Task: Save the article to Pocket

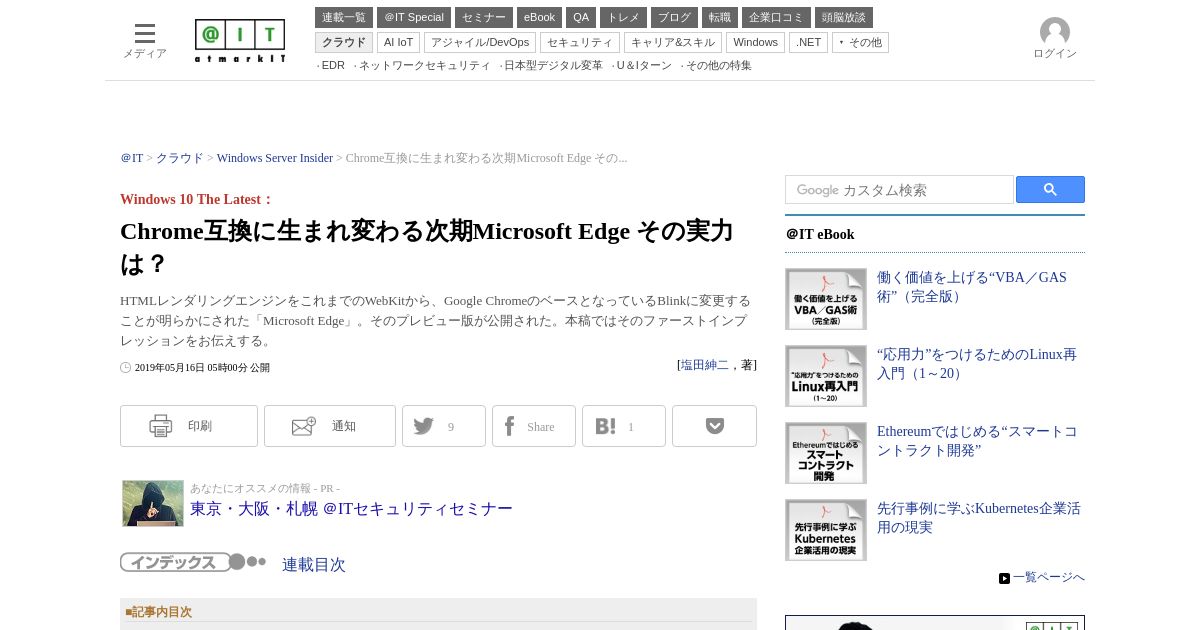Action: [x=714, y=426]
